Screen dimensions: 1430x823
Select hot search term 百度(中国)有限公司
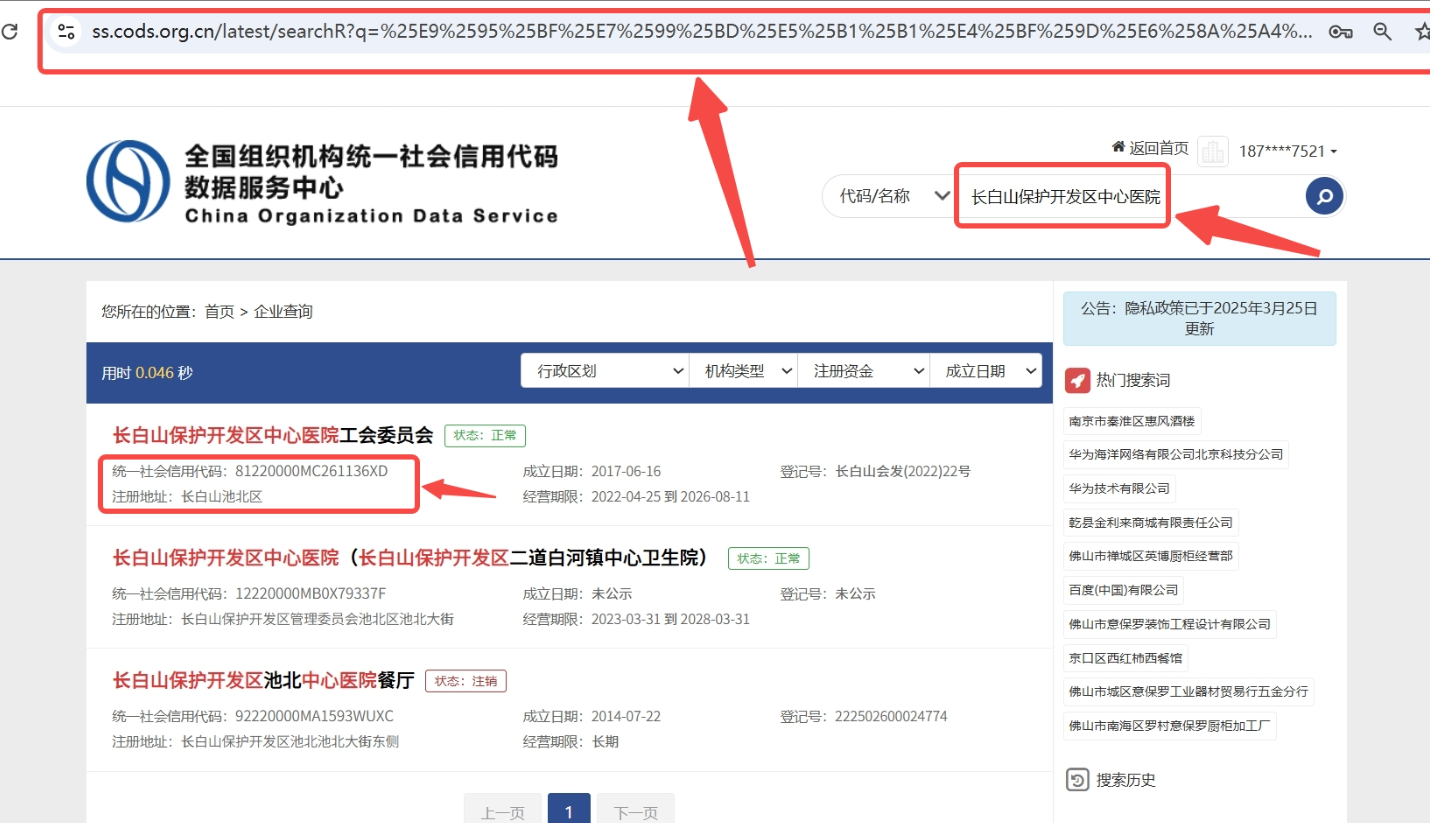coord(1123,590)
